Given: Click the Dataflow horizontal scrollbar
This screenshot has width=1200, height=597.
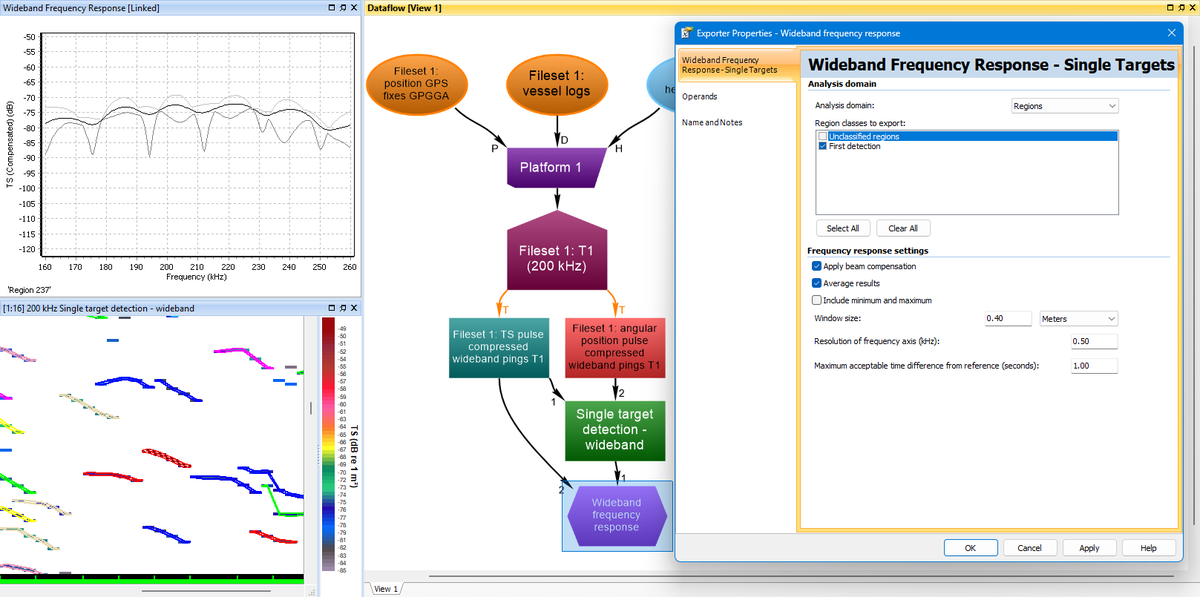Looking at the screenshot, I should [x=800, y=576].
